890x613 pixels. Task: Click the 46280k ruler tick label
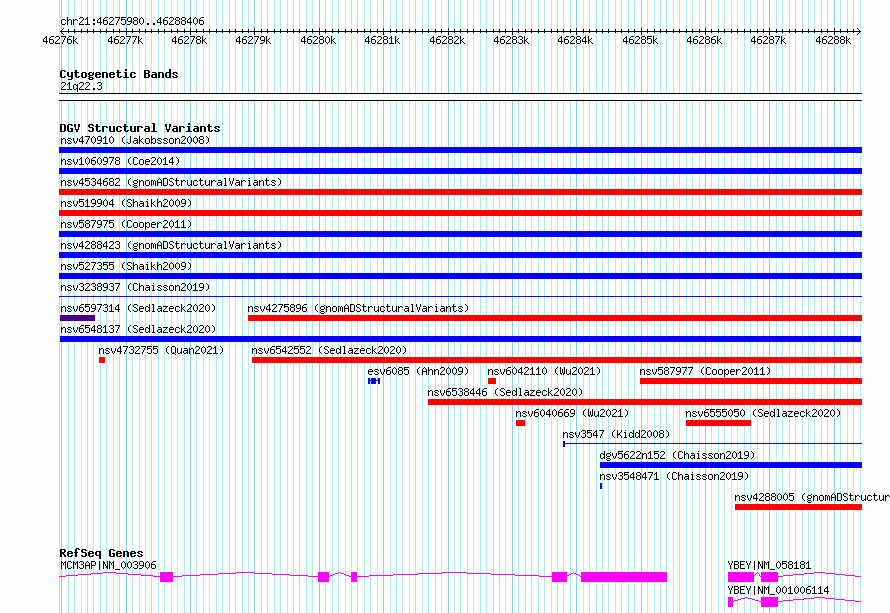(x=318, y=40)
